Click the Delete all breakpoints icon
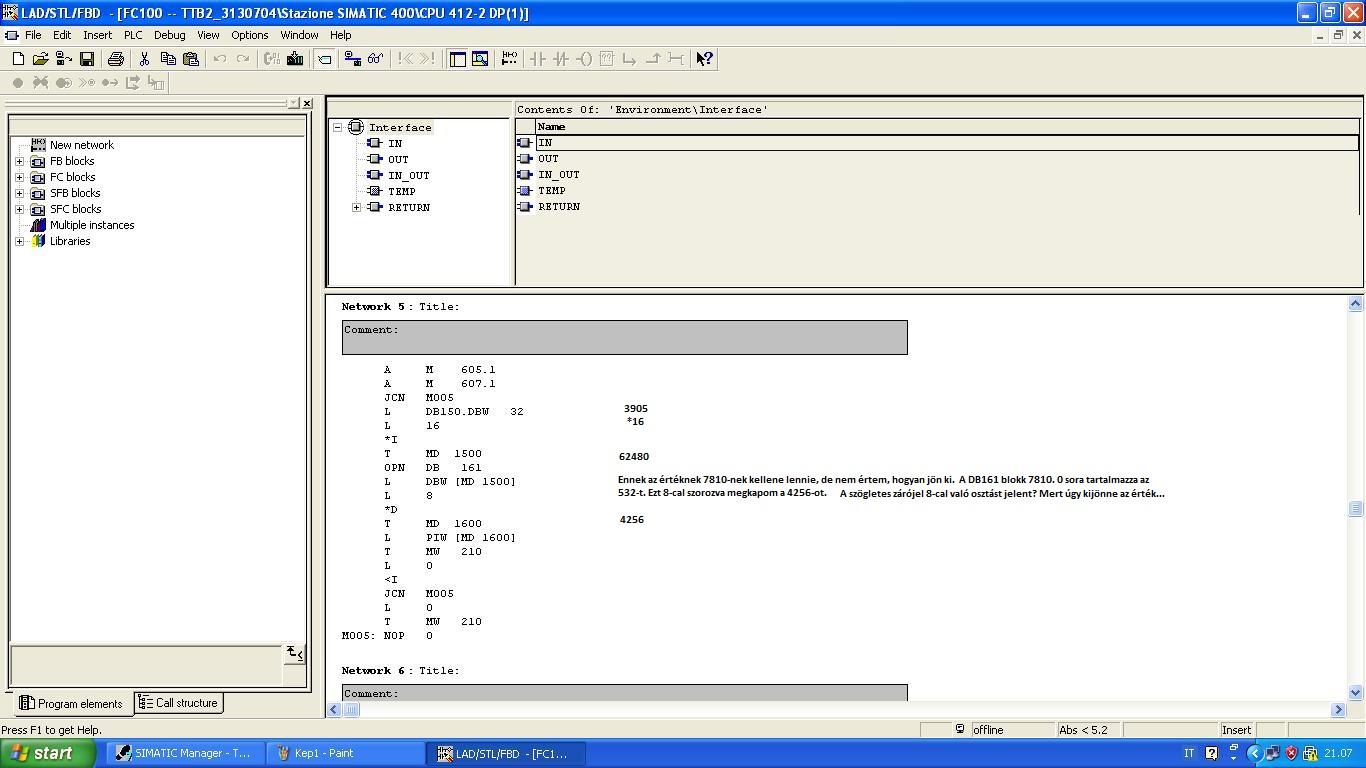Viewport: 1366px width, 768px height. point(40,83)
